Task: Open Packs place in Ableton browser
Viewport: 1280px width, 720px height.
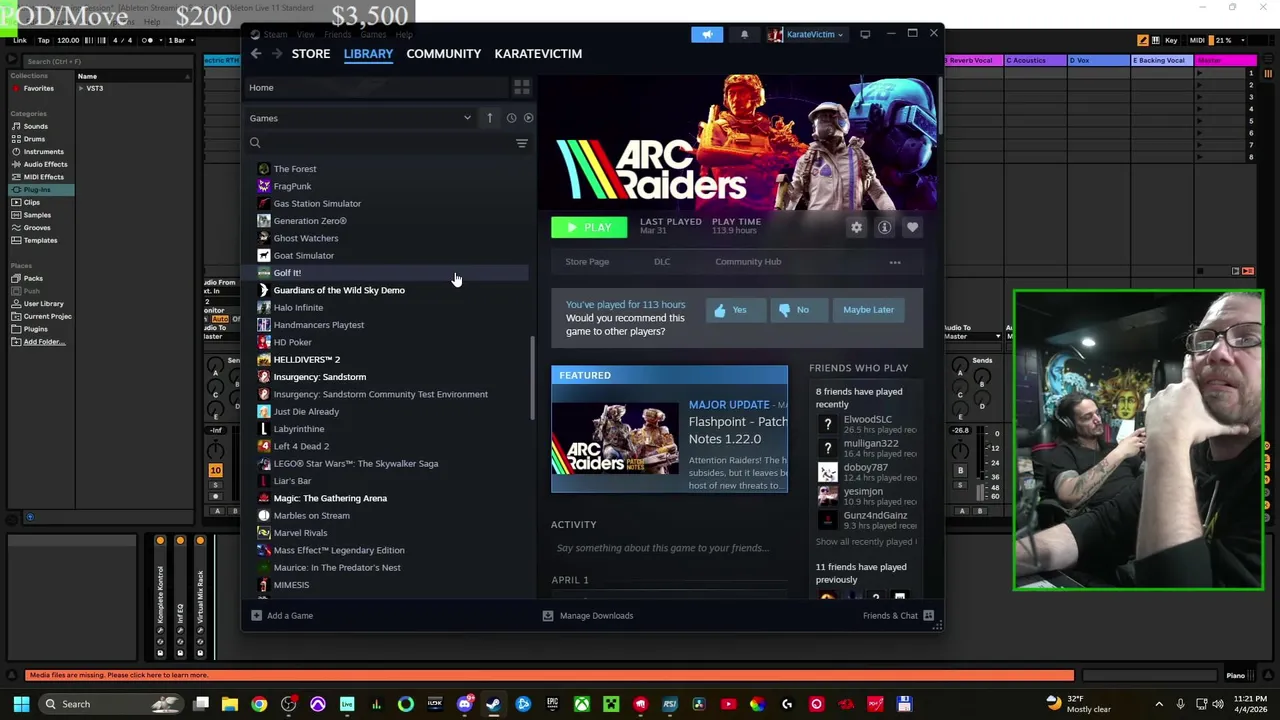Action: [x=33, y=278]
